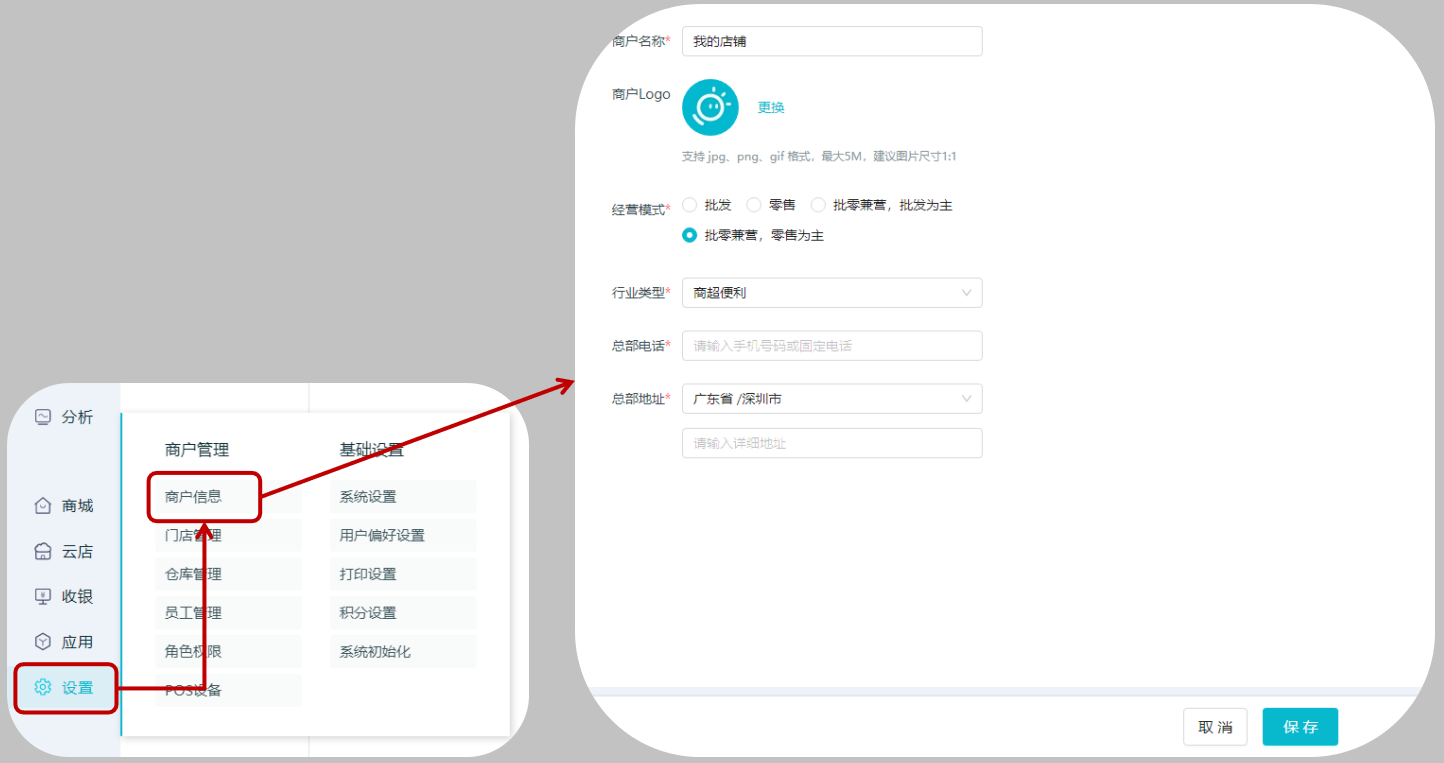Open 积分设置 menu item
The width and height of the screenshot is (1444, 763).
(x=403, y=613)
